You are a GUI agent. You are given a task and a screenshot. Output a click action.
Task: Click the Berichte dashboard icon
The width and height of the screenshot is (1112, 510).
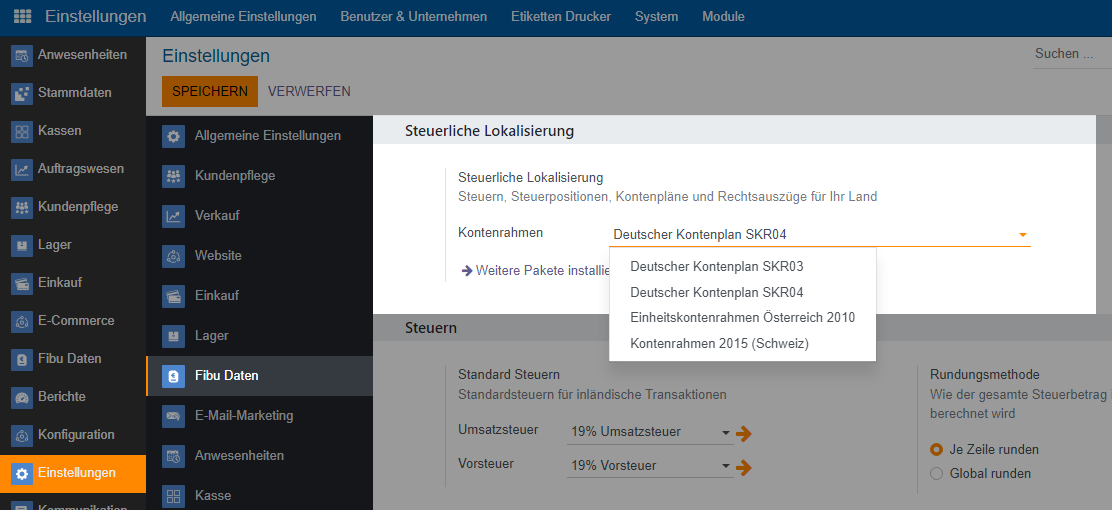pyautogui.click(x=22, y=397)
